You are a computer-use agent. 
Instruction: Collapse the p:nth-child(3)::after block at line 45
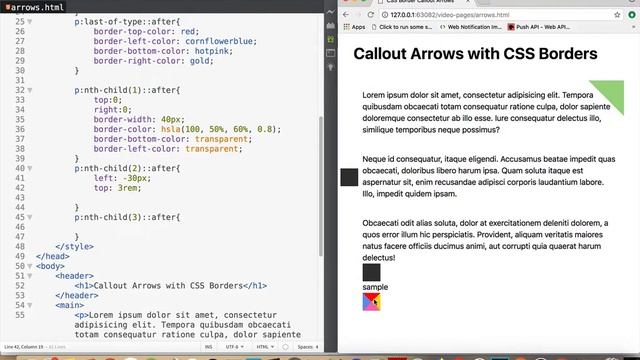[30, 218]
